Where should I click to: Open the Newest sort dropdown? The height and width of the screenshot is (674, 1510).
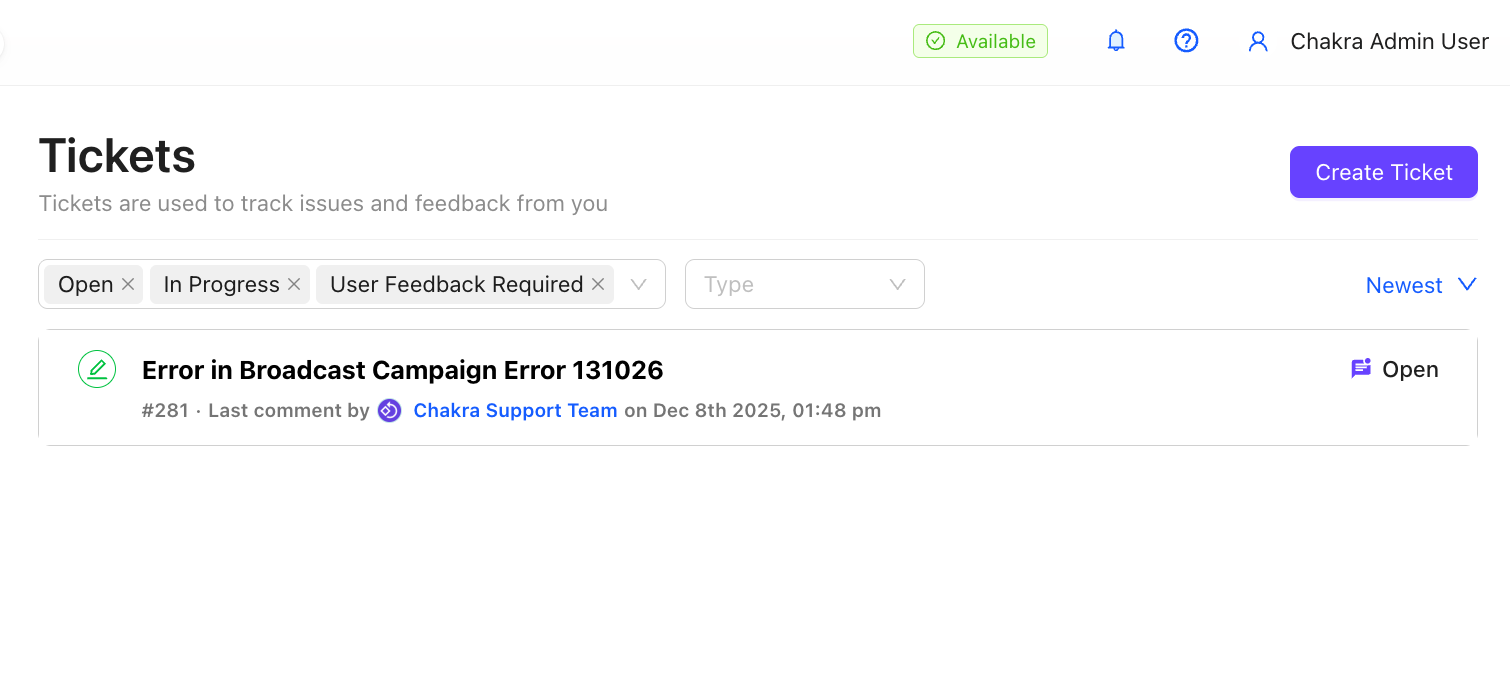(1421, 285)
